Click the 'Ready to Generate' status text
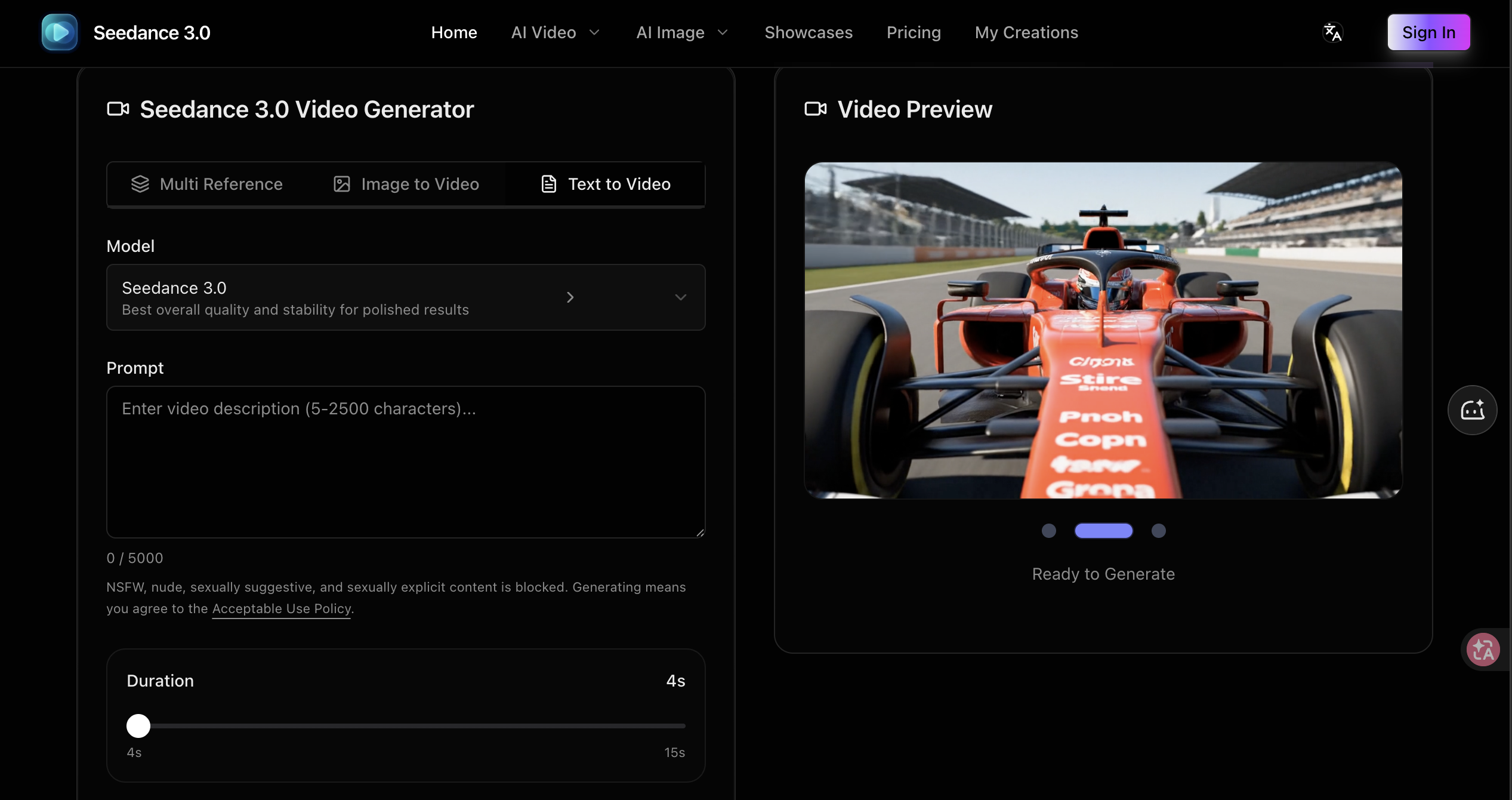The width and height of the screenshot is (1512, 800). click(1103, 574)
